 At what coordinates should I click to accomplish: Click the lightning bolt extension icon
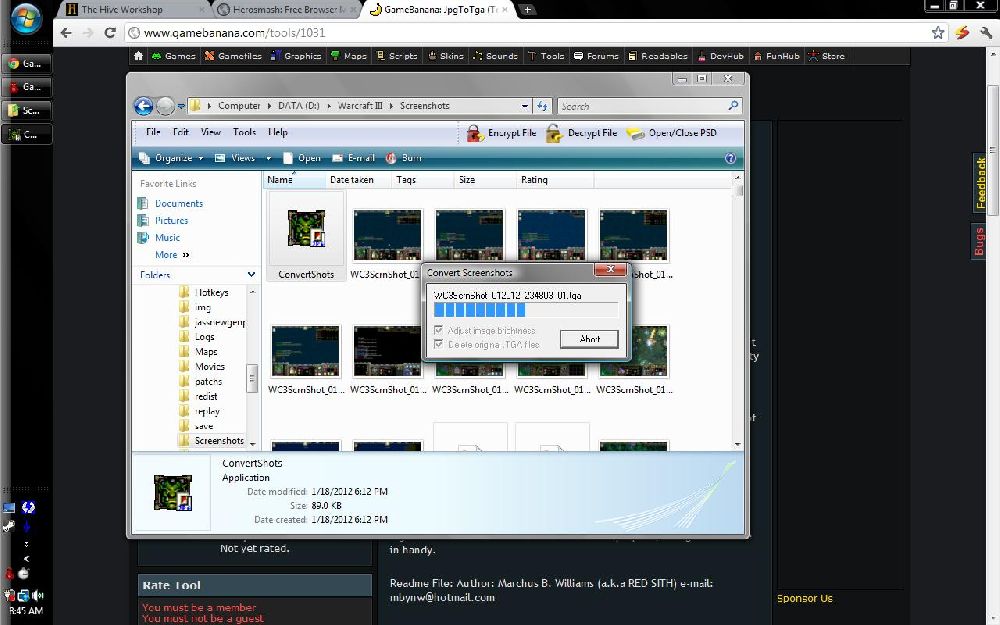(x=962, y=33)
